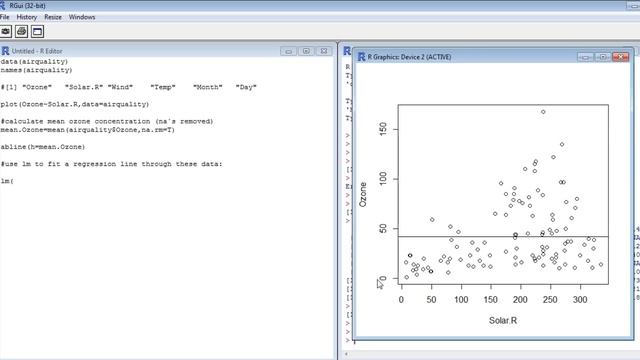Image resolution: width=640 pixels, height=360 pixels.
Task: Click the R logo in RGui title bar
Action: tap(2, 6)
